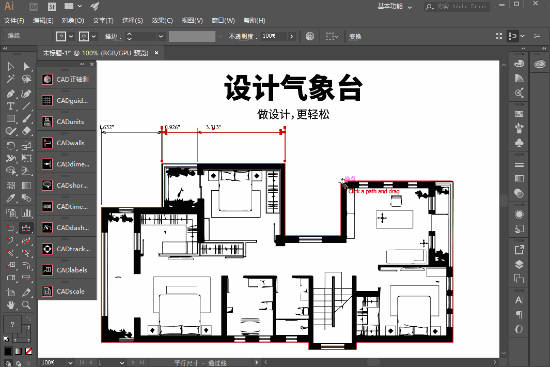Viewport: 550px width, 367px height.
Task: Select the Rotate tool
Action: (11, 146)
